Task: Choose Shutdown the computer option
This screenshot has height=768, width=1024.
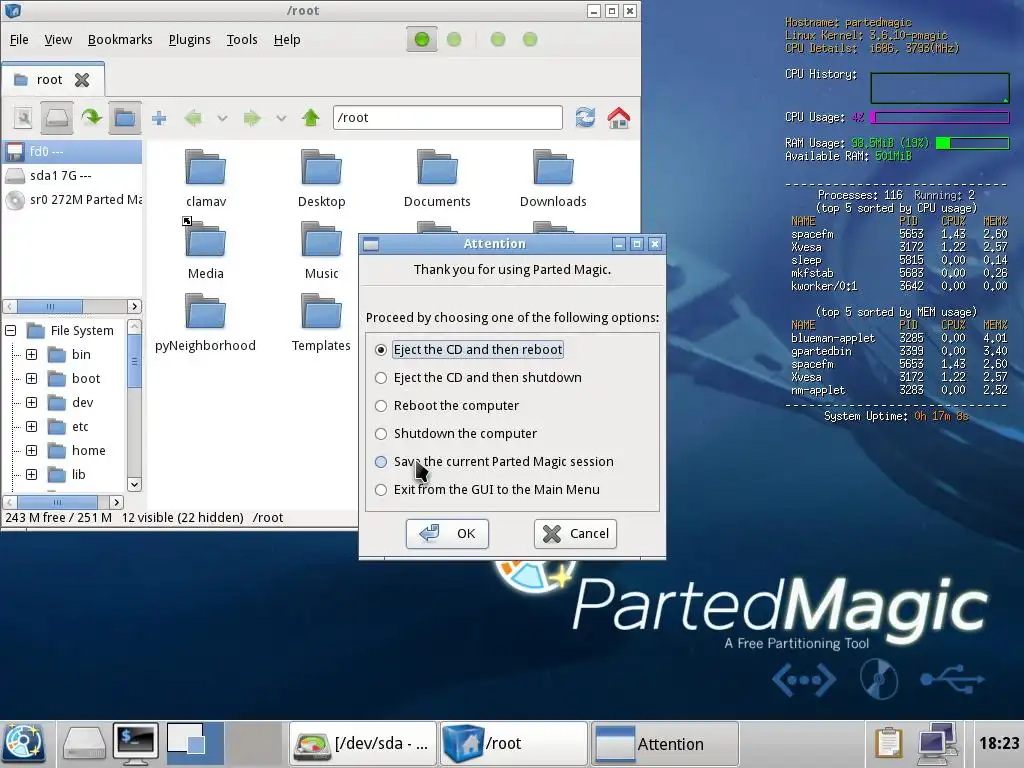Action: tap(456, 434)
